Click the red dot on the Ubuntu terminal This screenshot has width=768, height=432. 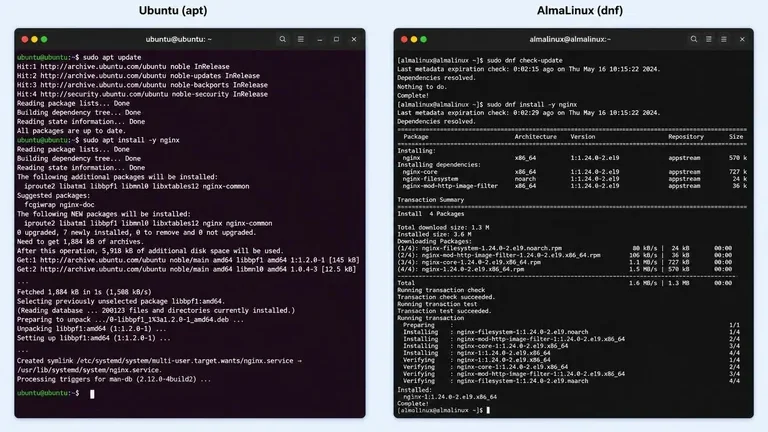tap(24, 39)
